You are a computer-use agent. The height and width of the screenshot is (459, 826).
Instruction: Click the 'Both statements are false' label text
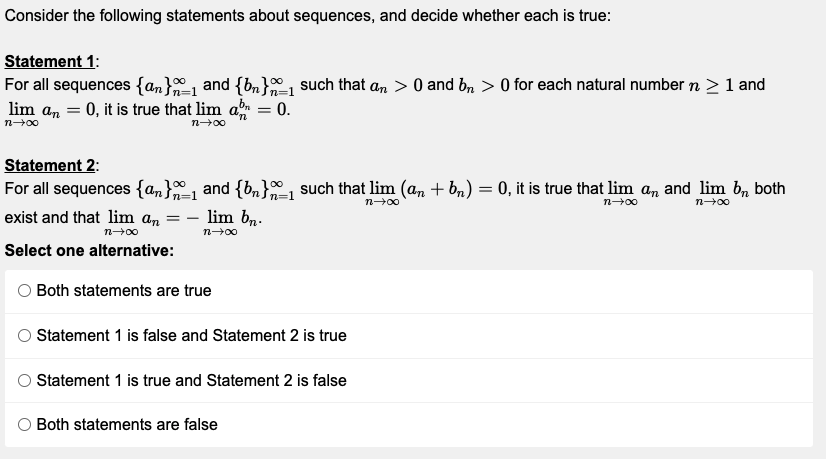tap(127, 425)
